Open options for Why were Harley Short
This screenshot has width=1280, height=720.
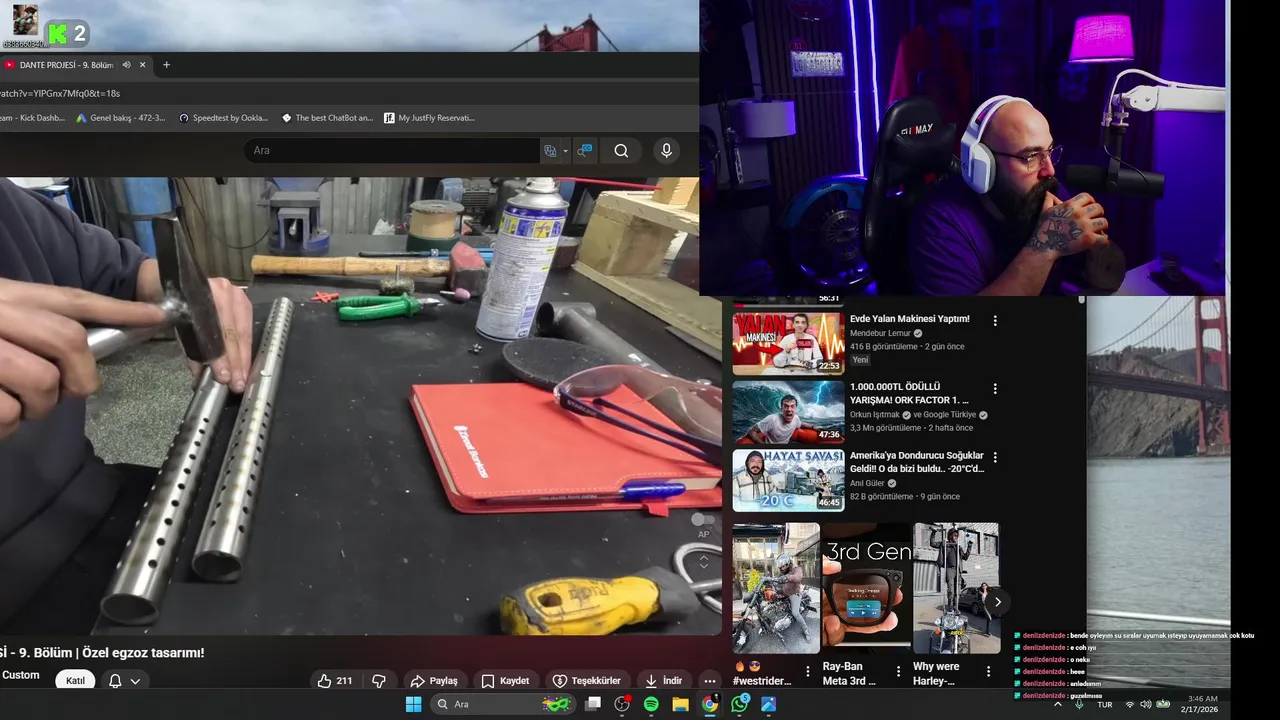coord(988,672)
